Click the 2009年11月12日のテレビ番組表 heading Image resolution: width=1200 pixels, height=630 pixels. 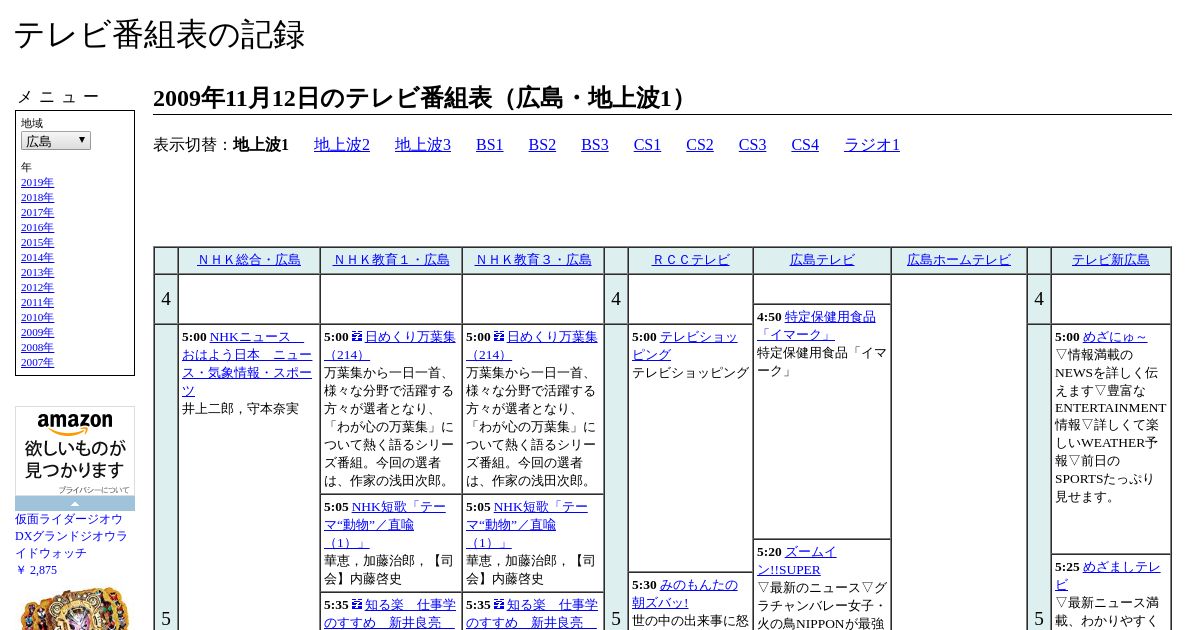tap(422, 98)
